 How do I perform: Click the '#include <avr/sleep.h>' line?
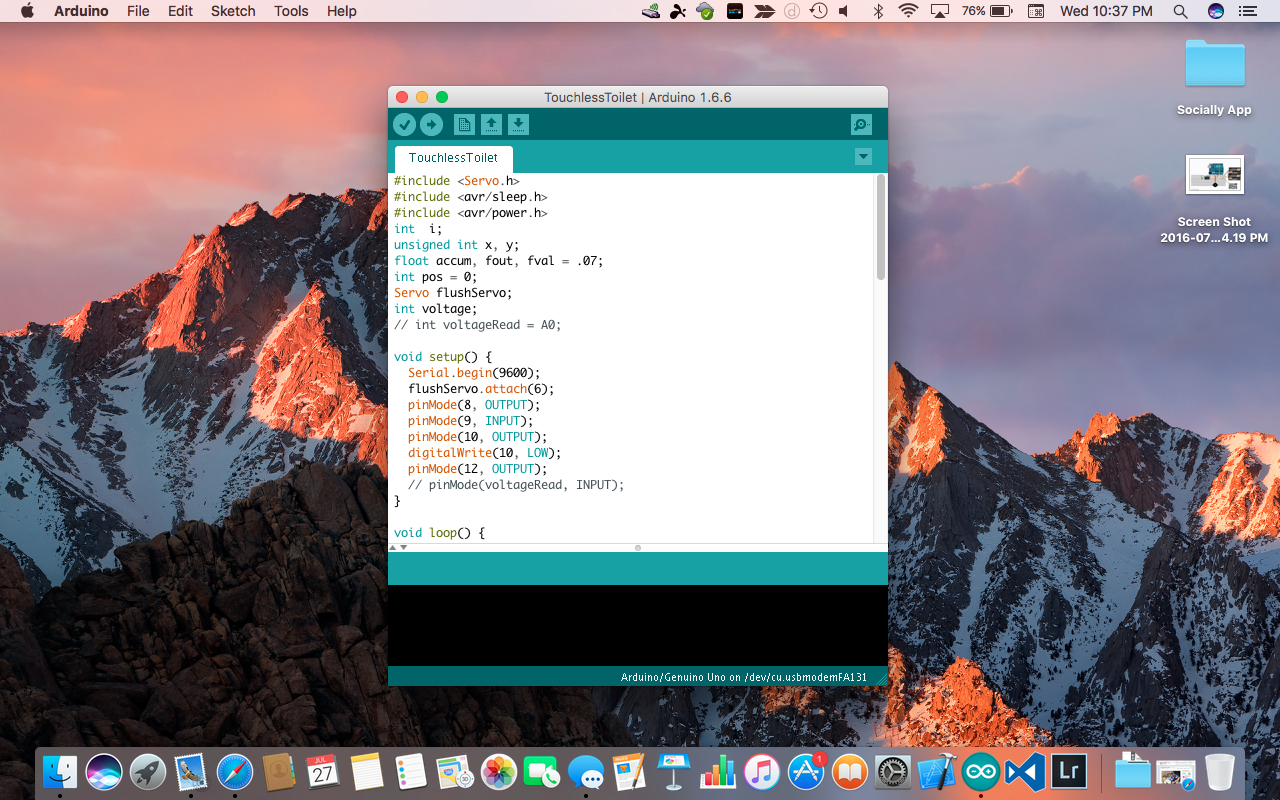point(471,197)
